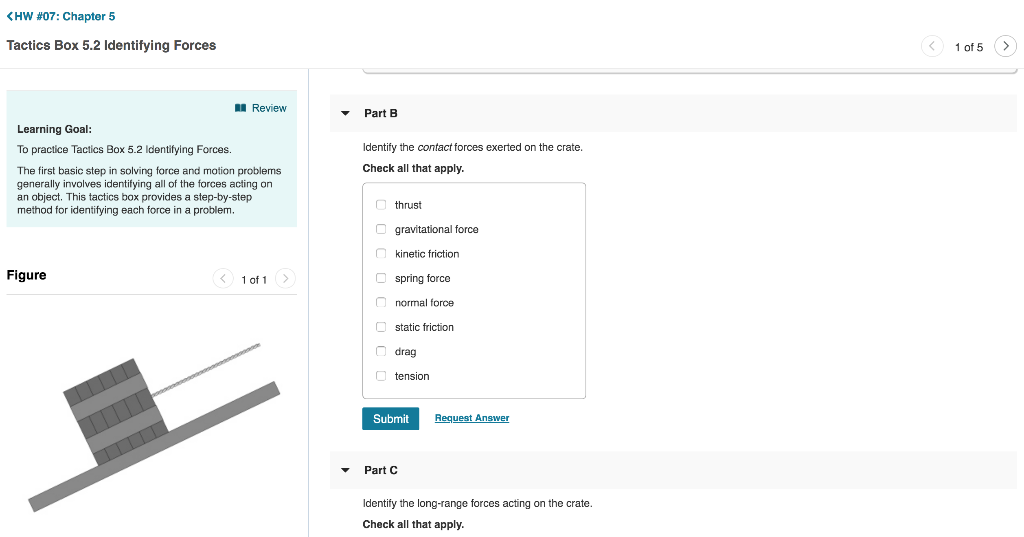This screenshot has width=1024, height=537.
Task: Click back chevron to HW #07
Action: pyautogui.click(x=10, y=16)
